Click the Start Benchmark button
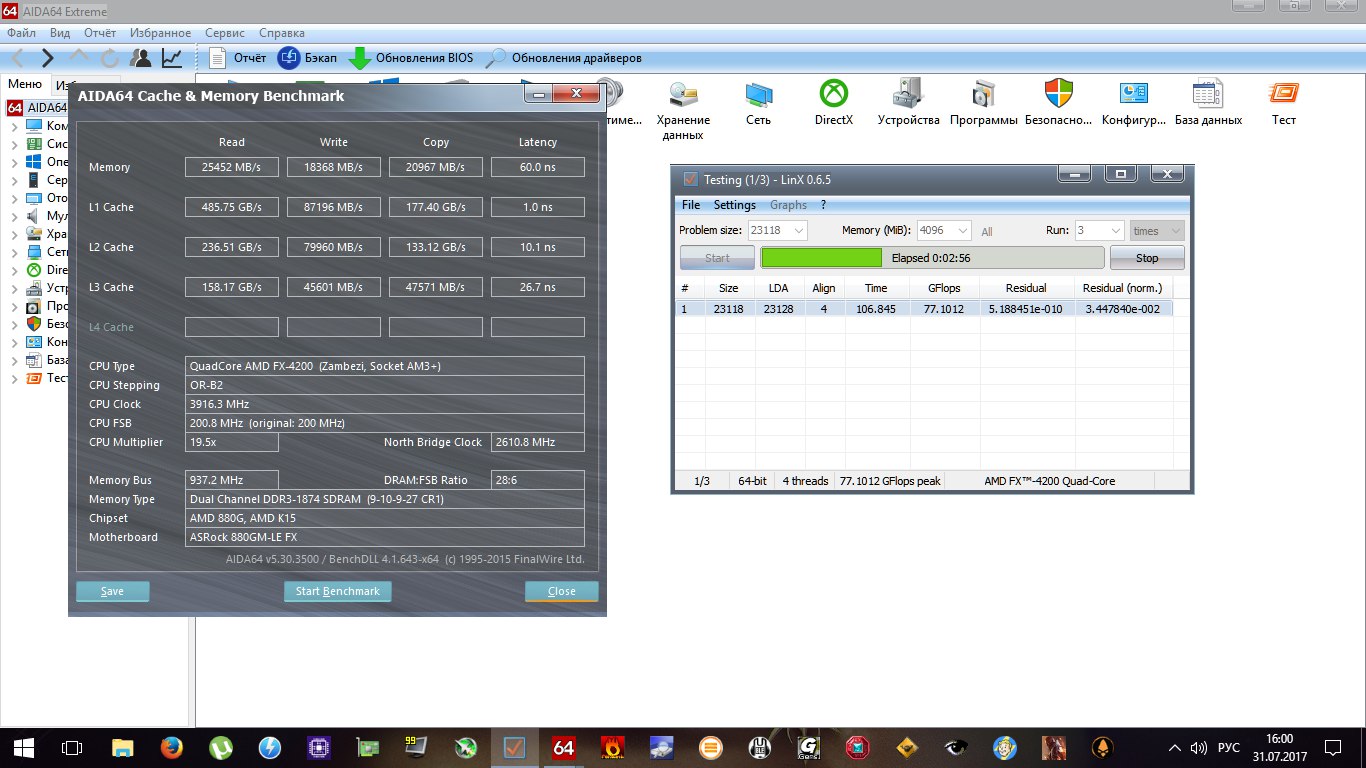This screenshot has height=768, width=1366. coord(338,591)
